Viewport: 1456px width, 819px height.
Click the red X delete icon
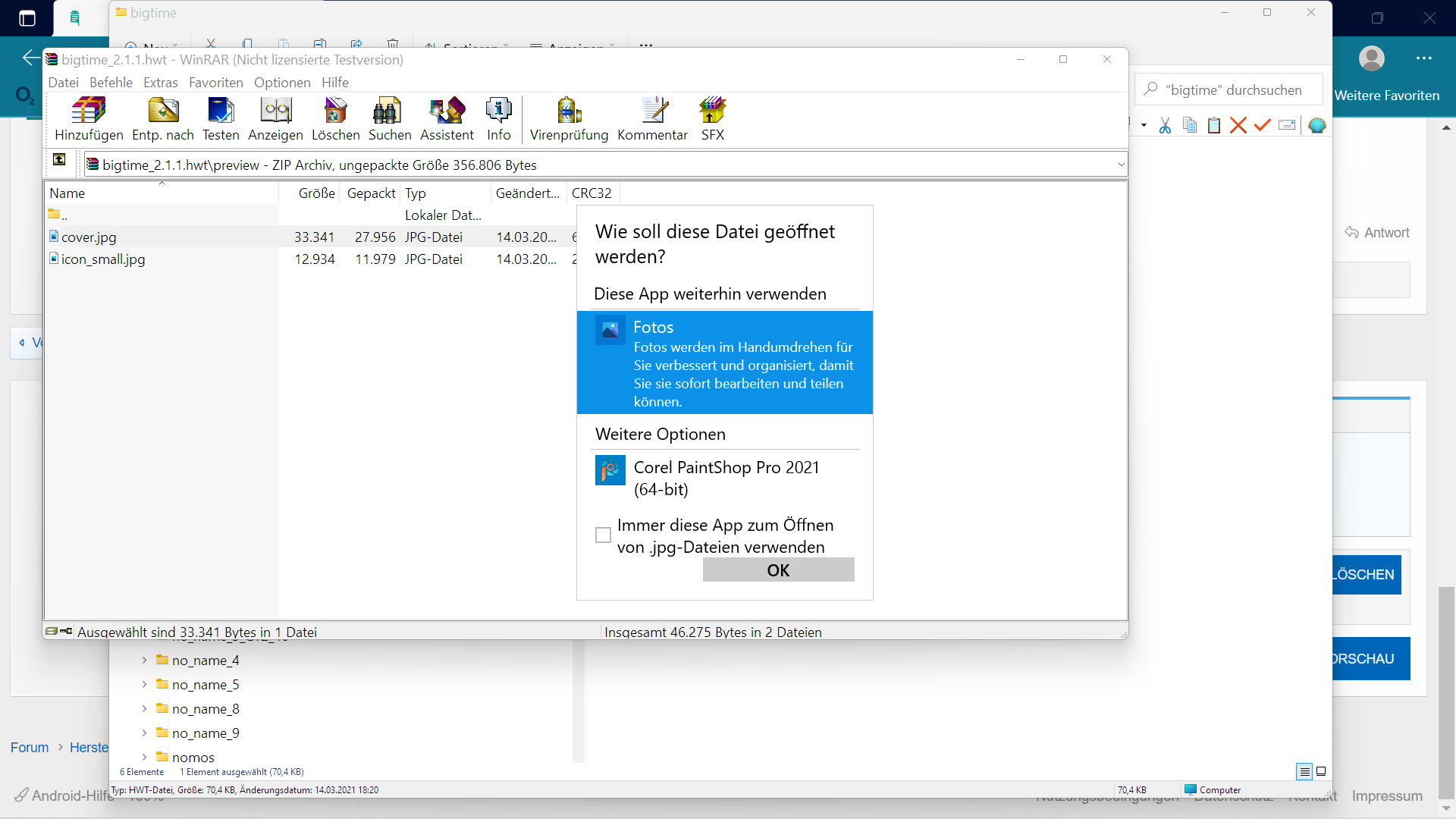coord(1238,126)
